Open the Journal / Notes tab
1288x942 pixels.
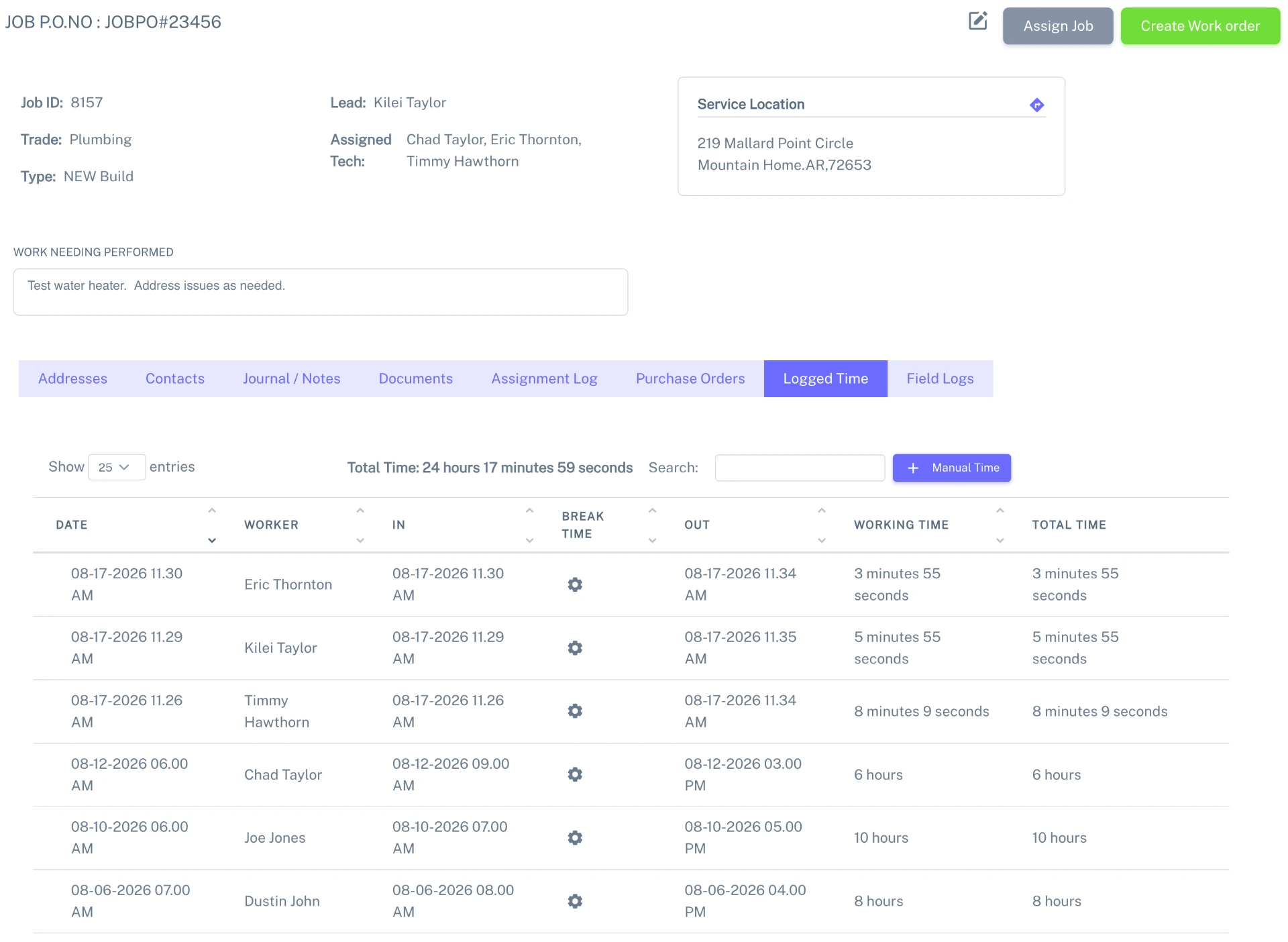click(x=292, y=378)
